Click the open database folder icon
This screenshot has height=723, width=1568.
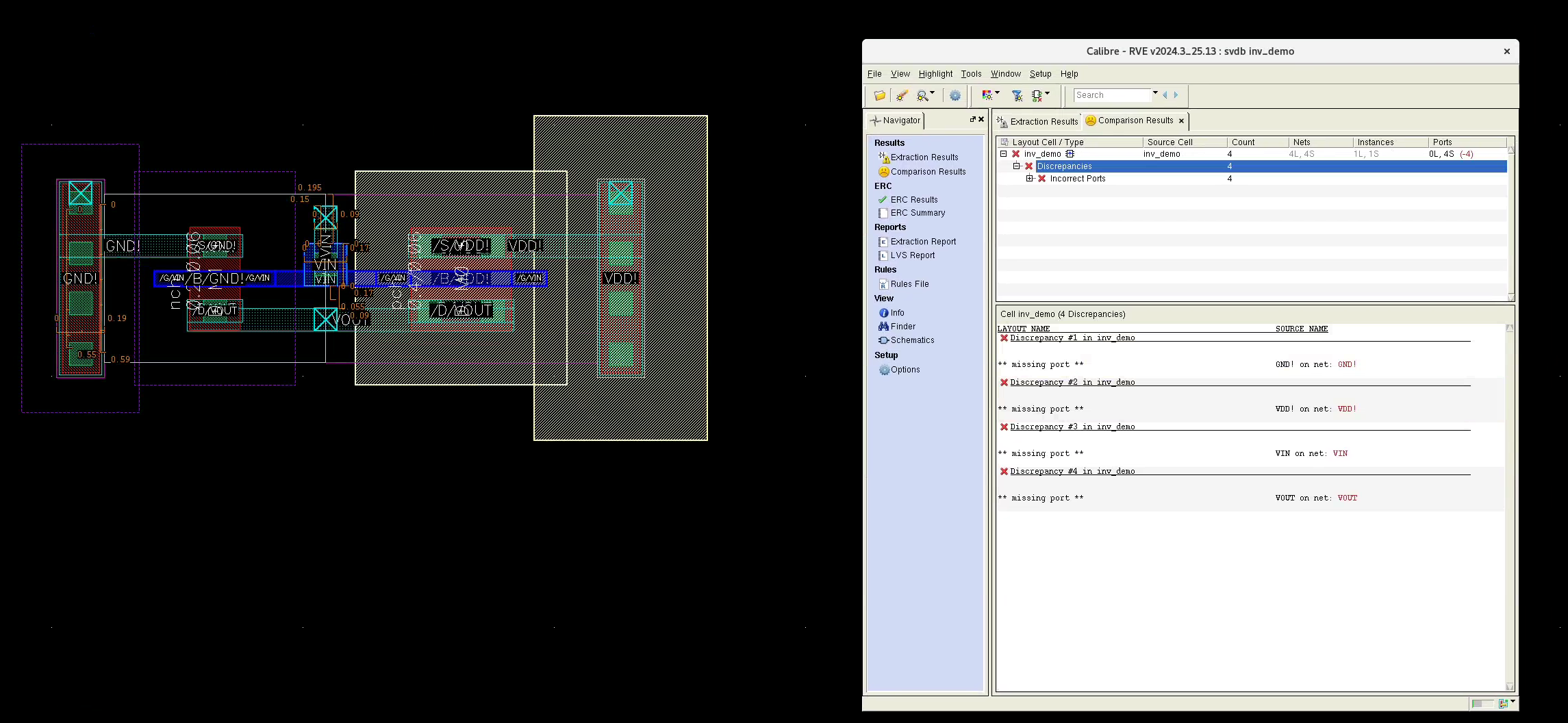coord(879,96)
